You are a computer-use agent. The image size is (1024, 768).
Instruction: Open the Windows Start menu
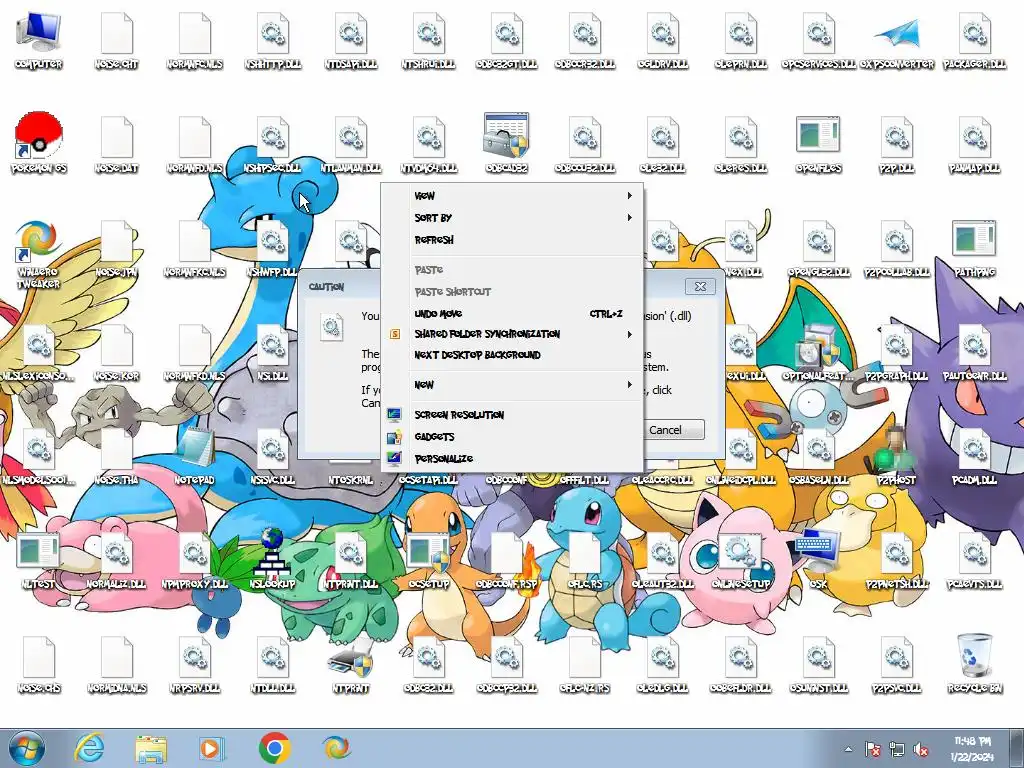[x=27, y=748]
